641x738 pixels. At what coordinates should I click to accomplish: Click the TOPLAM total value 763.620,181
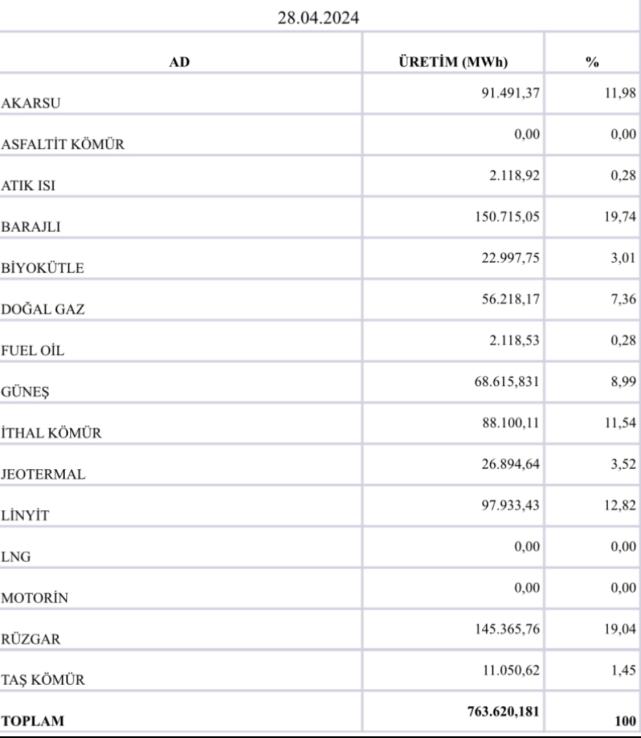coord(503,711)
